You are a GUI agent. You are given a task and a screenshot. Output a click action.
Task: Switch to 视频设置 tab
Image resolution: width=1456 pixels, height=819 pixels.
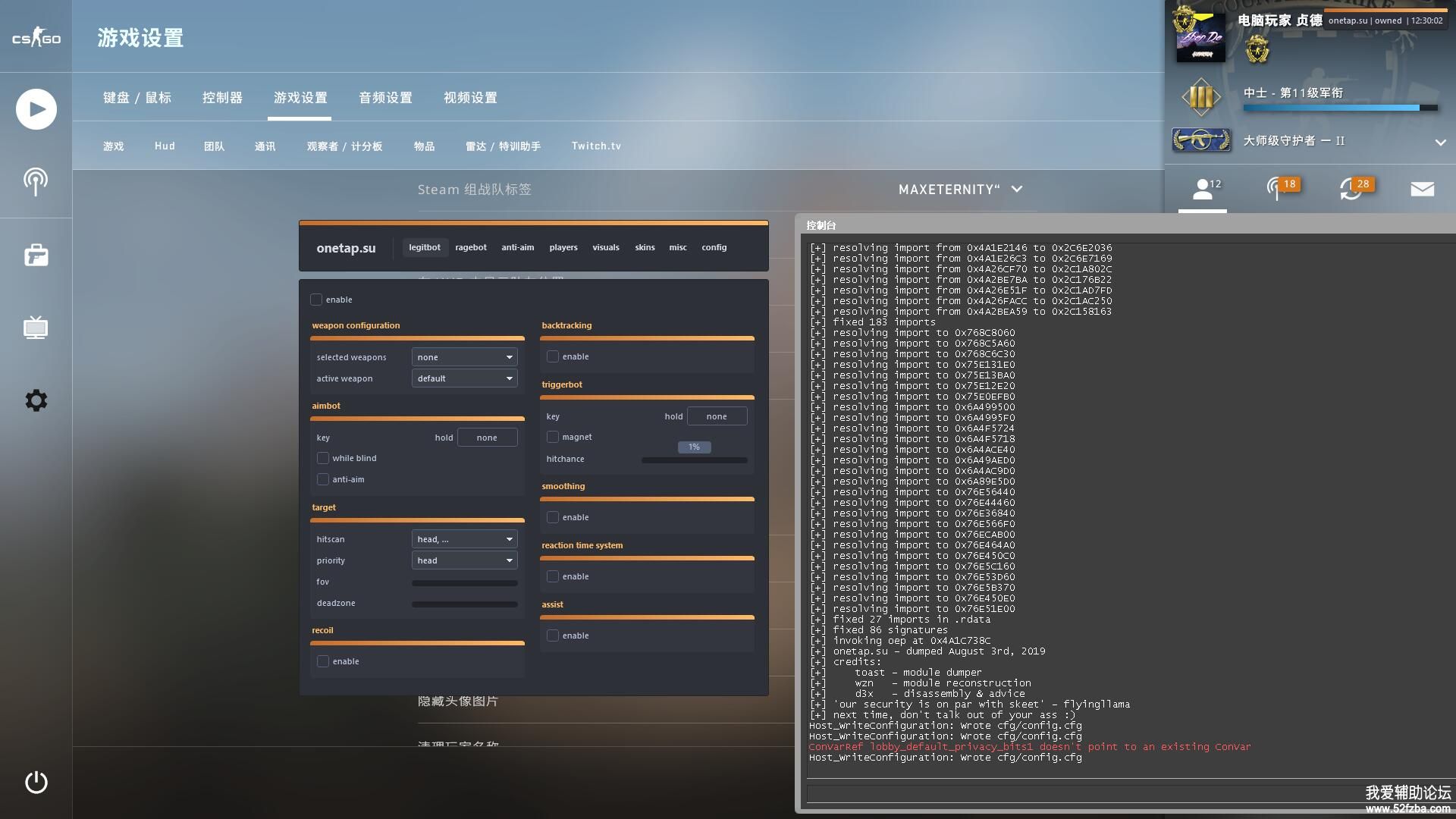coord(470,98)
